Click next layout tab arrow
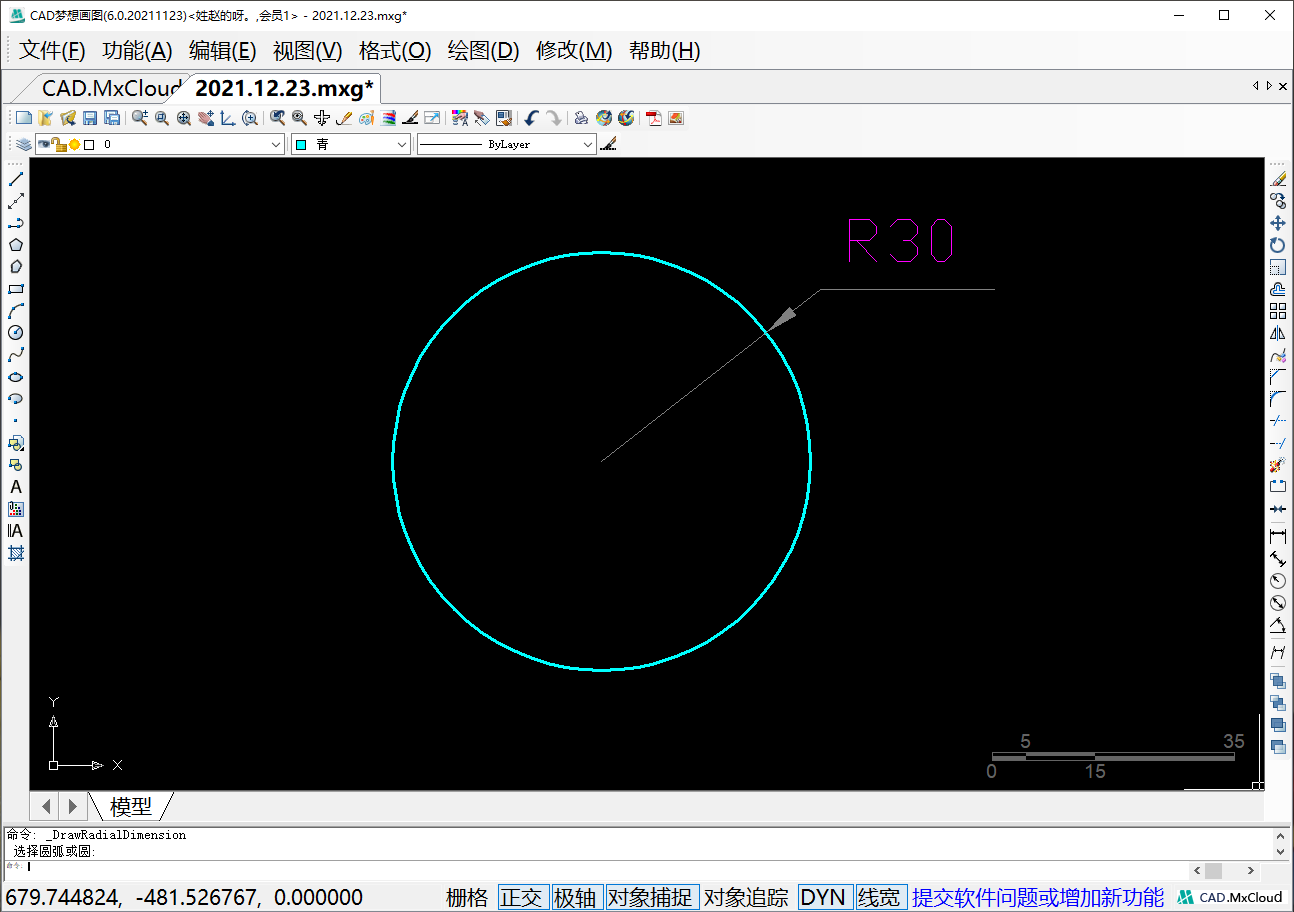This screenshot has height=912, width=1294. click(72, 806)
